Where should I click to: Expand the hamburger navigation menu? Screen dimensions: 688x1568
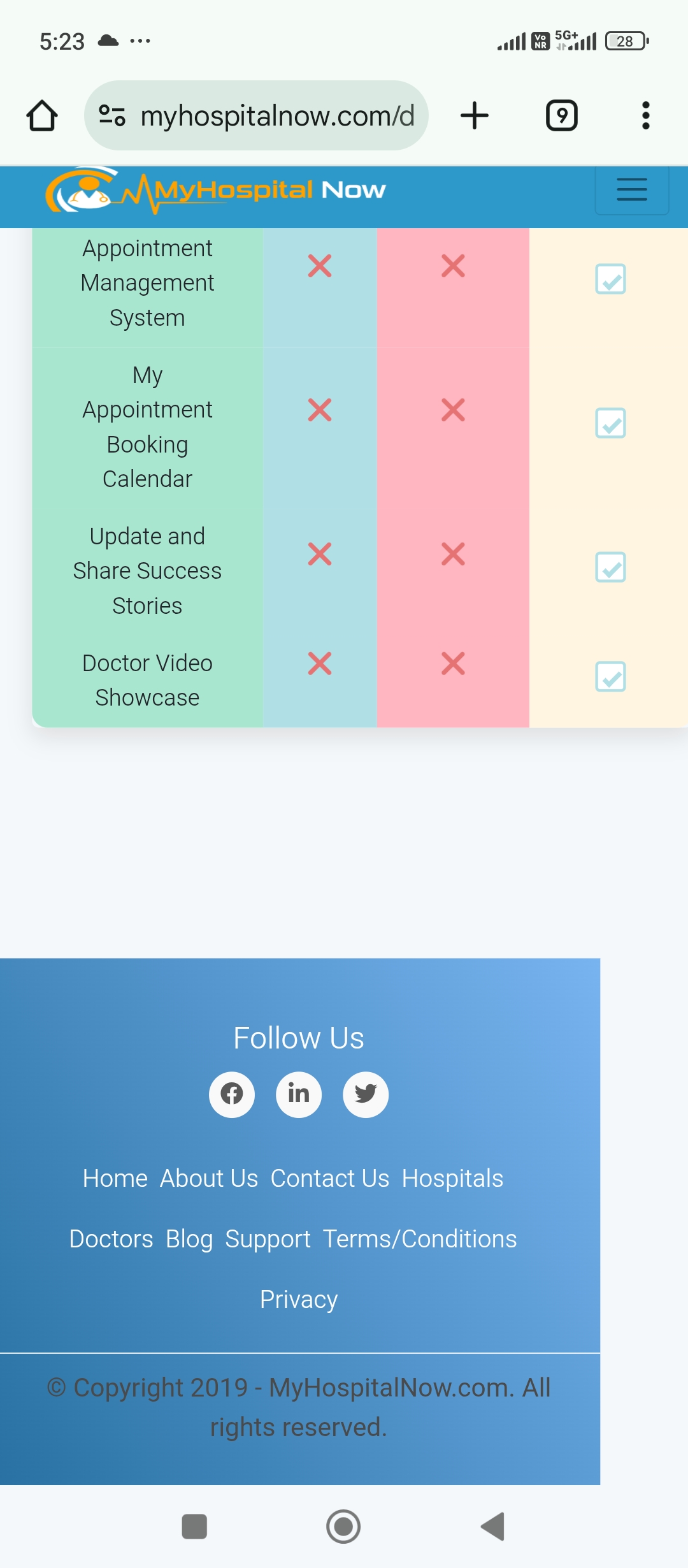[x=632, y=190]
